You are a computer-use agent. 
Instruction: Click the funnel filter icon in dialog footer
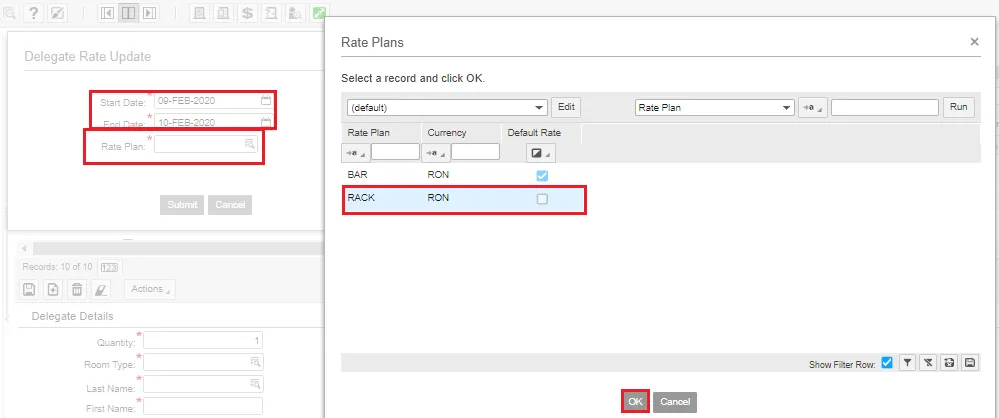907,363
